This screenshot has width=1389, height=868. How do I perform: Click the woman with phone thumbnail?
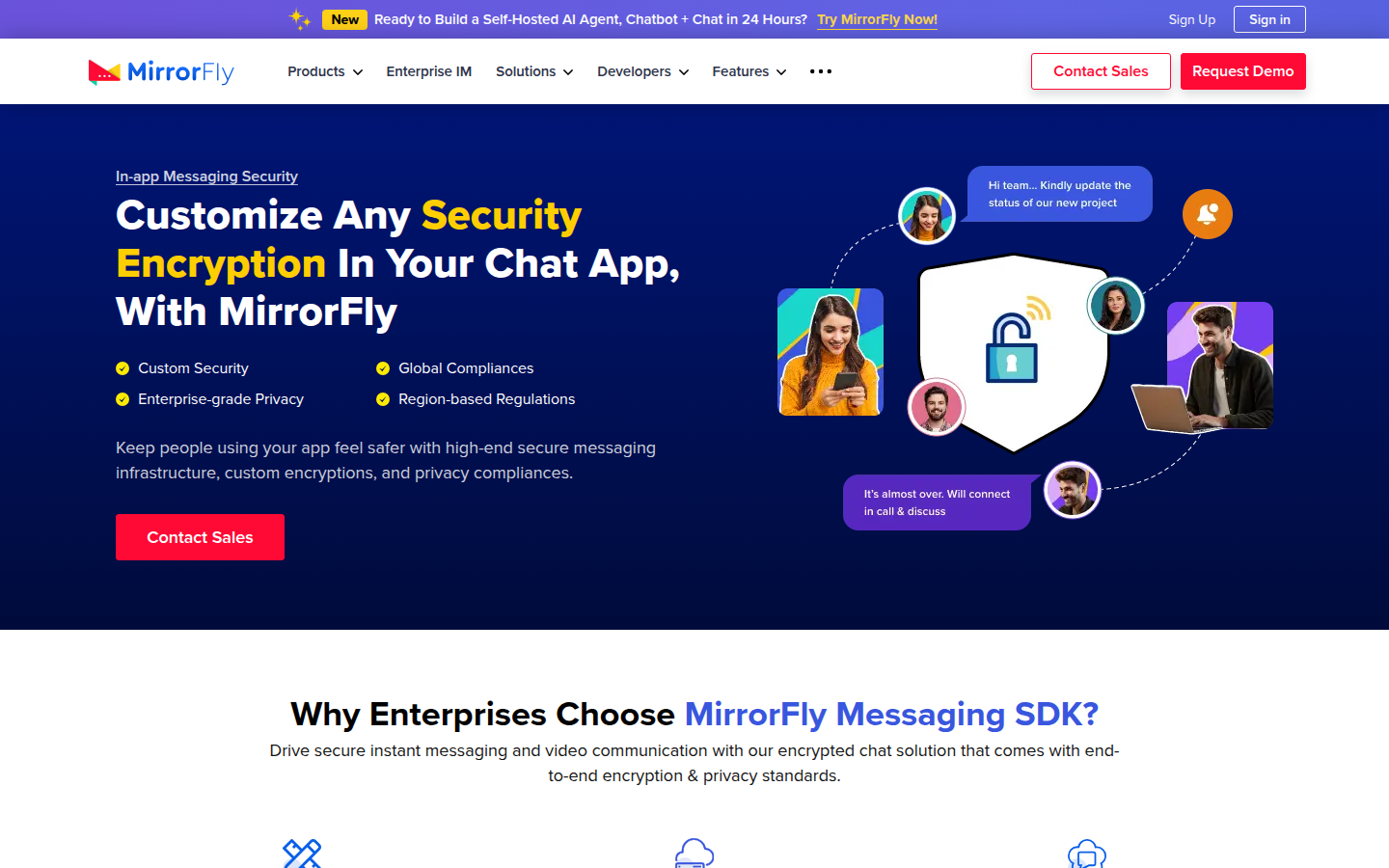[831, 352]
